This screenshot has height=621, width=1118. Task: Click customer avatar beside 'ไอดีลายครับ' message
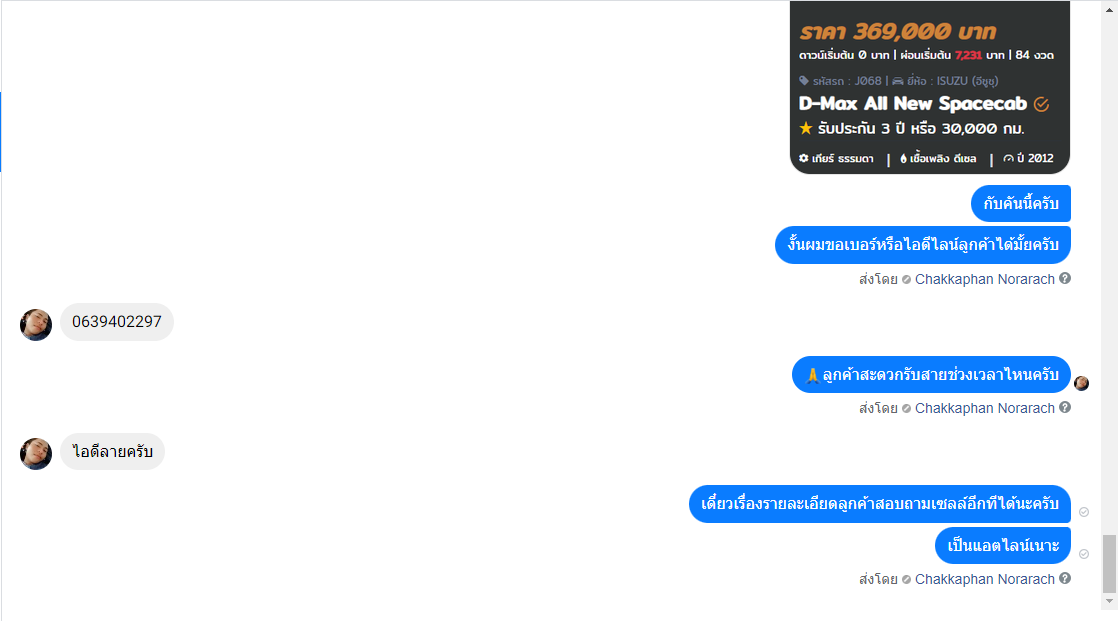point(36,453)
